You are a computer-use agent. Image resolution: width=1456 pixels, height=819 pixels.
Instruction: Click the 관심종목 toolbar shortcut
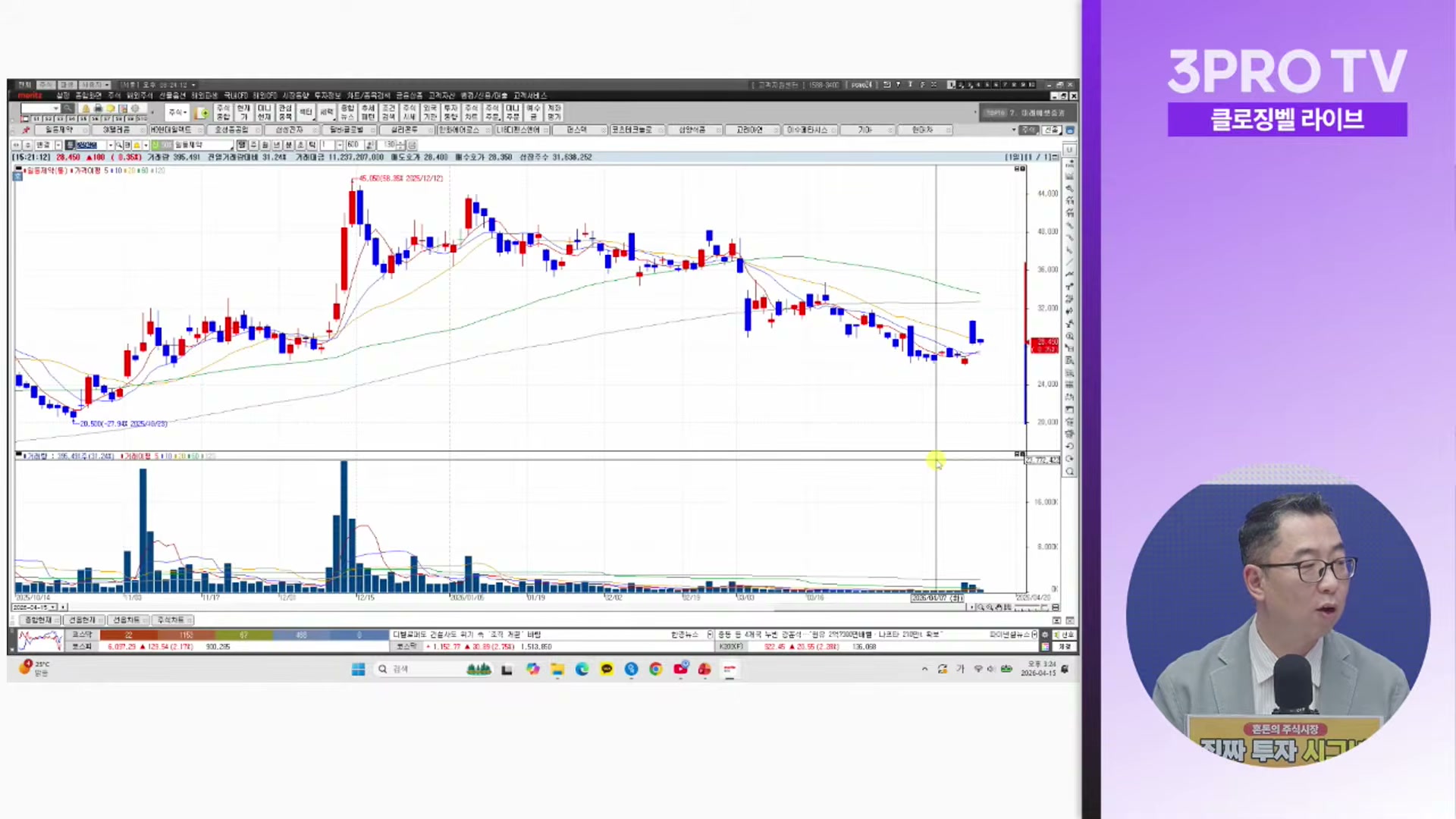[x=285, y=113]
